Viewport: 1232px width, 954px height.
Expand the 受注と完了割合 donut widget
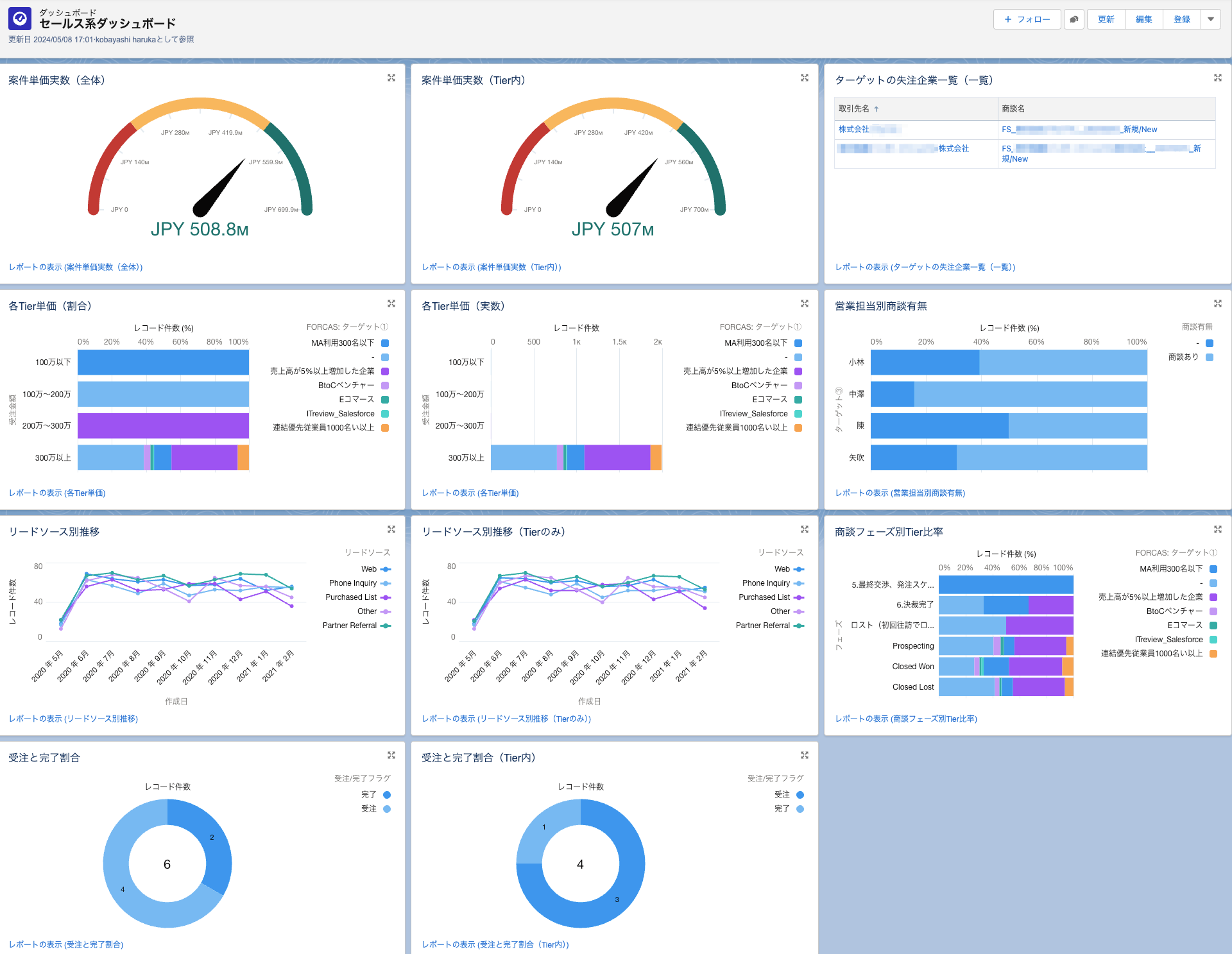pos(391,755)
